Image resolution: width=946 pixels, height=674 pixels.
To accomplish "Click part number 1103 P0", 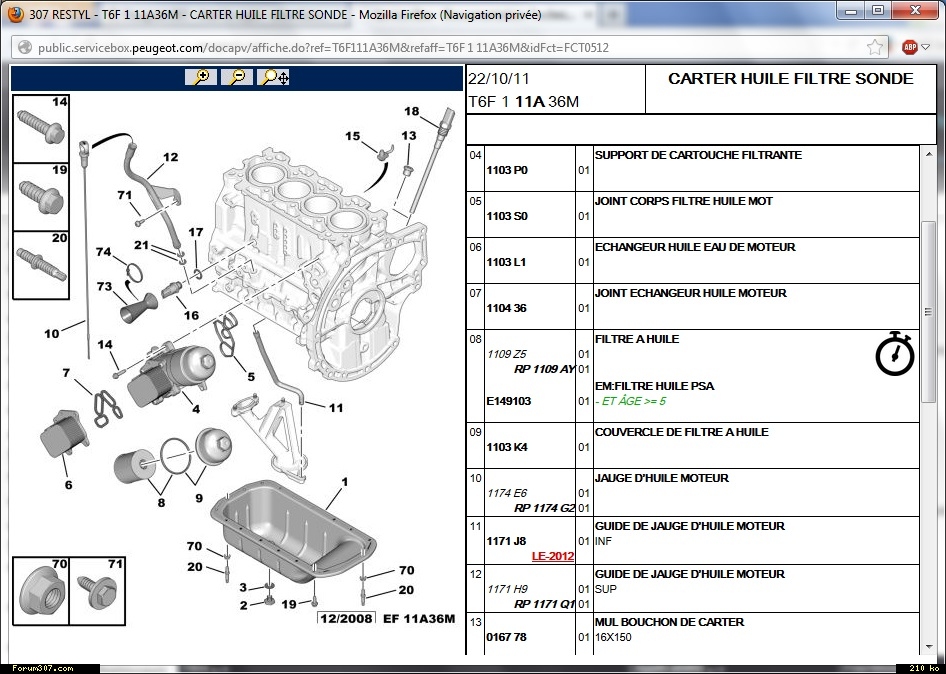I will [x=507, y=170].
